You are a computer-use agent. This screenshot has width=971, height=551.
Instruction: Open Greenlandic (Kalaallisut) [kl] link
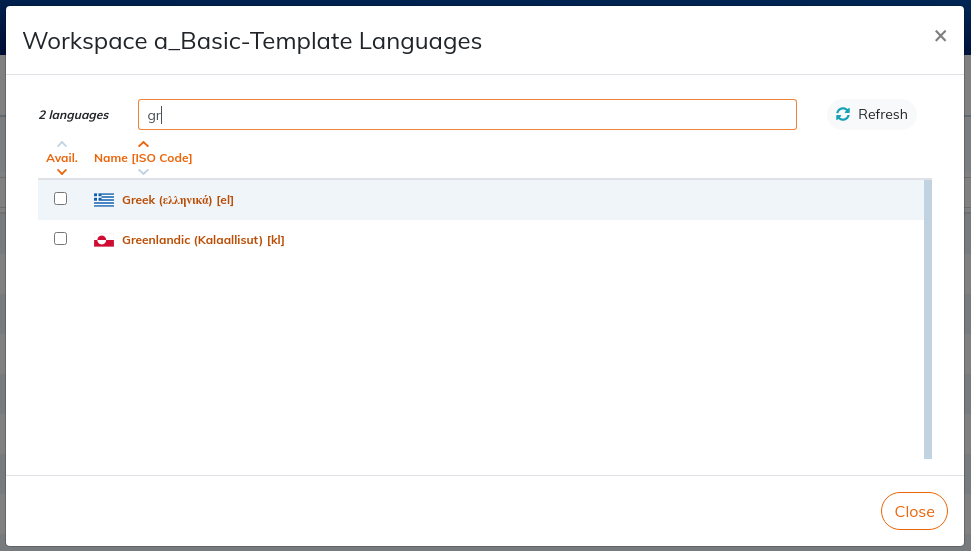coord(203,240)
